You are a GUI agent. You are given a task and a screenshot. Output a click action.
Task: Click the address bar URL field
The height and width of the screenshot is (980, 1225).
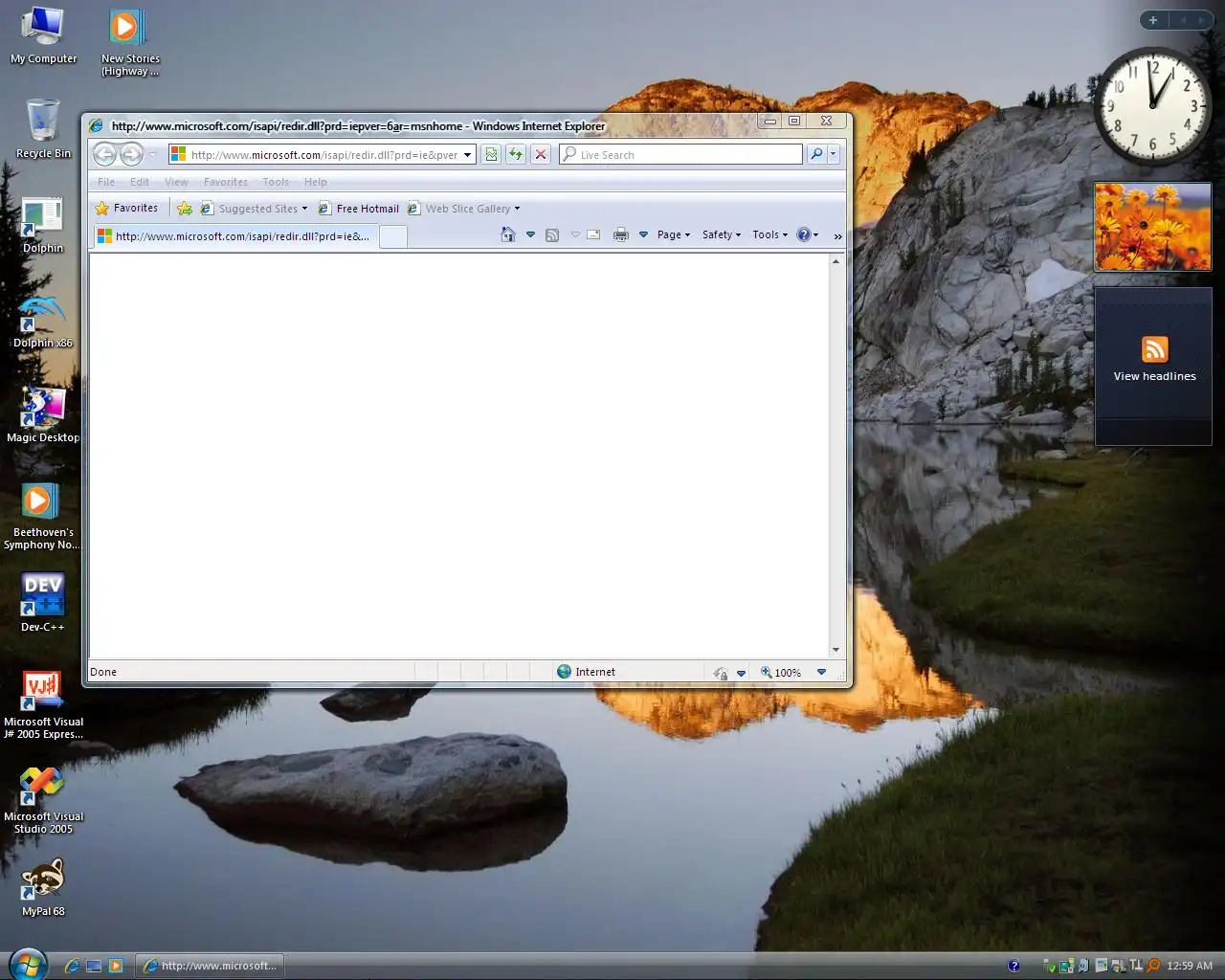[314, 155]
